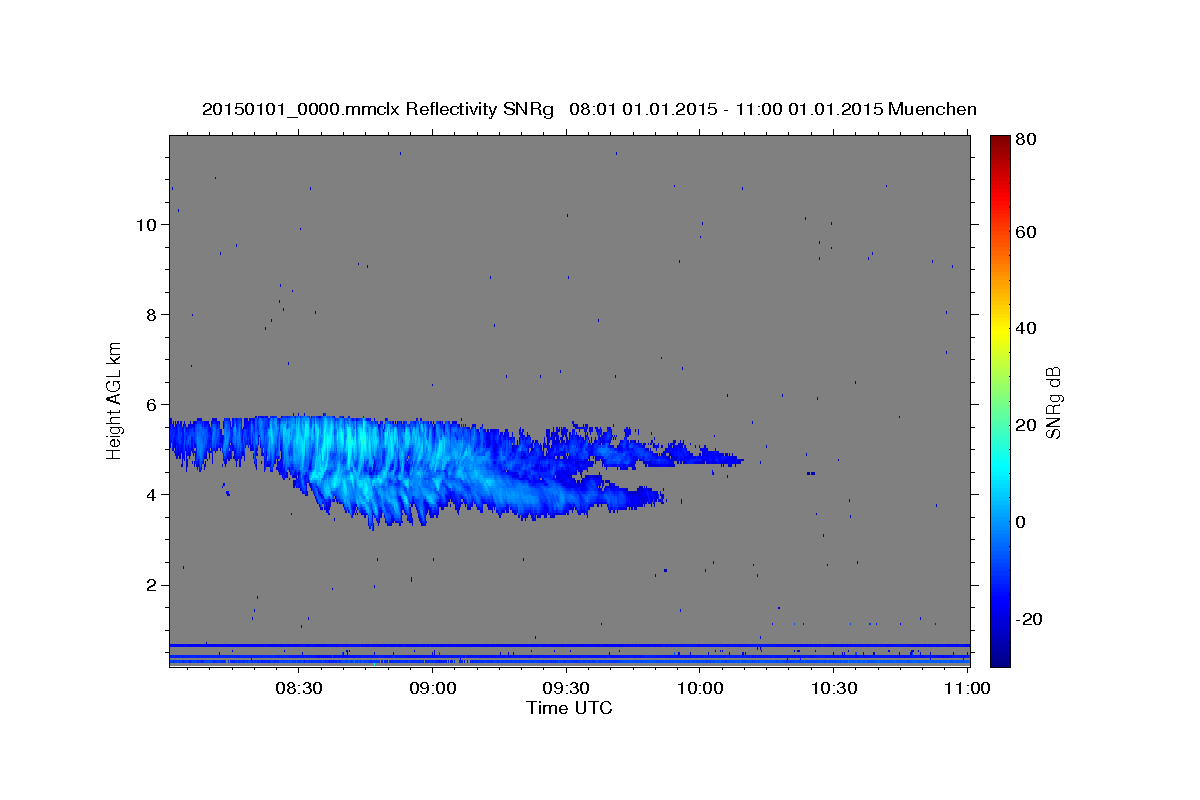Click the colorbar value 80

pyautogui.click(x=1025, y=140)
